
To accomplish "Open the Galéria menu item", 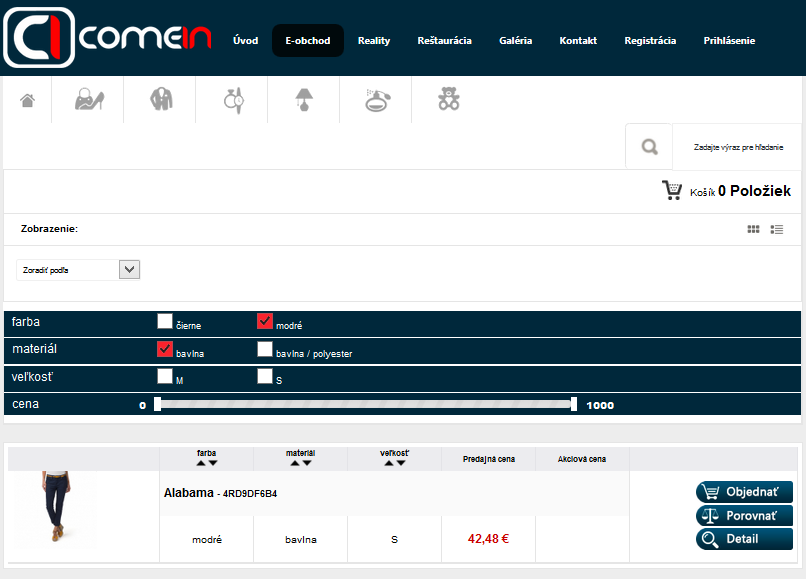I will (x=515, y=41).
